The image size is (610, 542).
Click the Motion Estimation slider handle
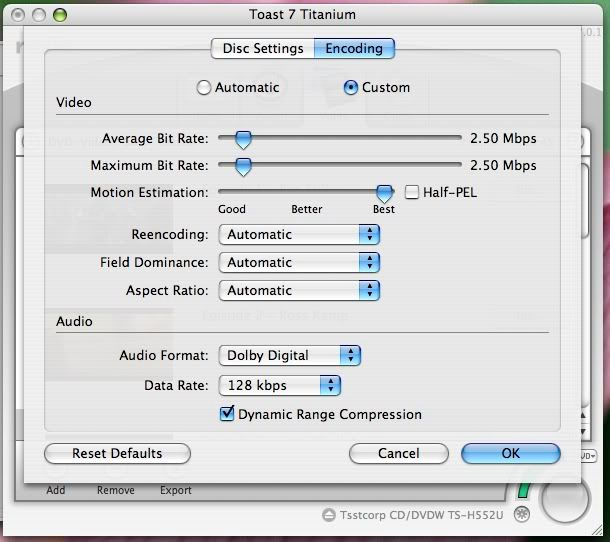(385, 193)
